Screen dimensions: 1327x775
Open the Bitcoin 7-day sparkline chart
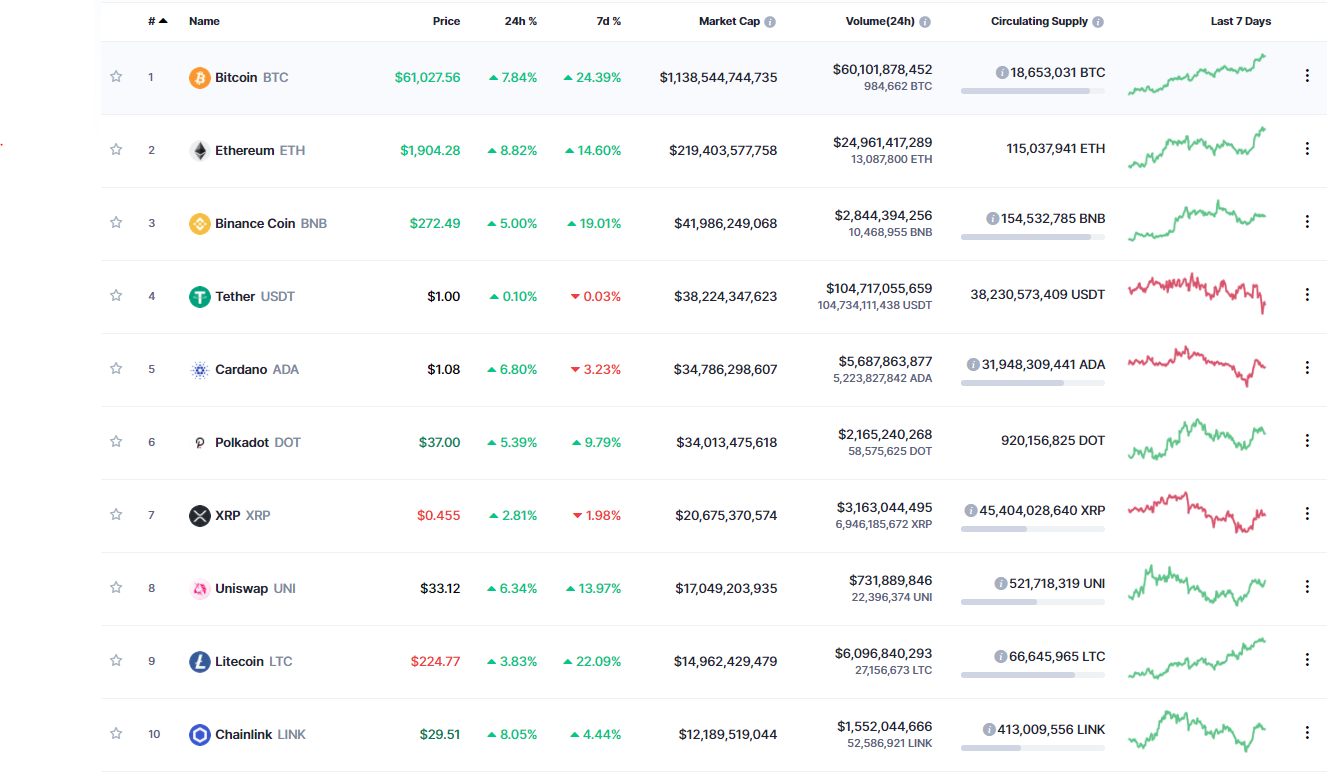(1197, 75)
